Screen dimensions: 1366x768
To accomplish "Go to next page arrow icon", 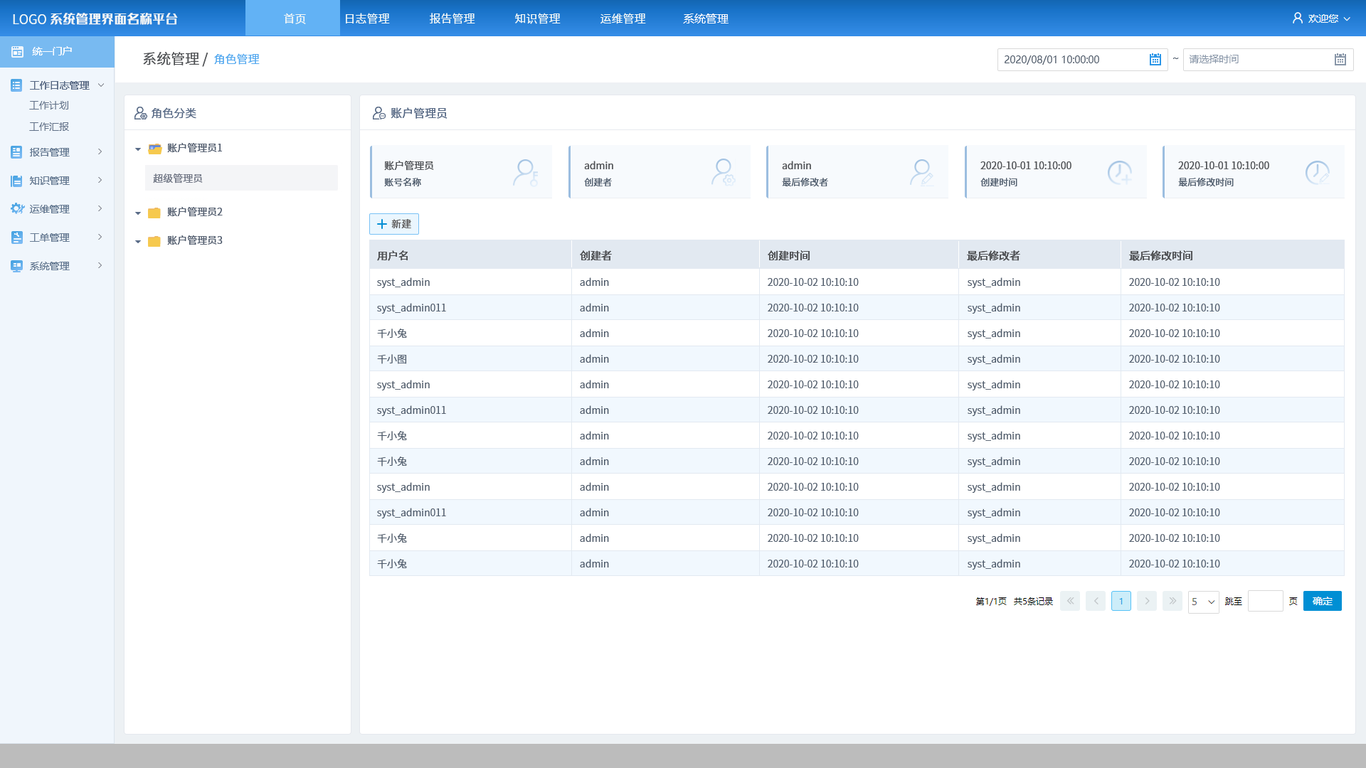I will 1147,601.
